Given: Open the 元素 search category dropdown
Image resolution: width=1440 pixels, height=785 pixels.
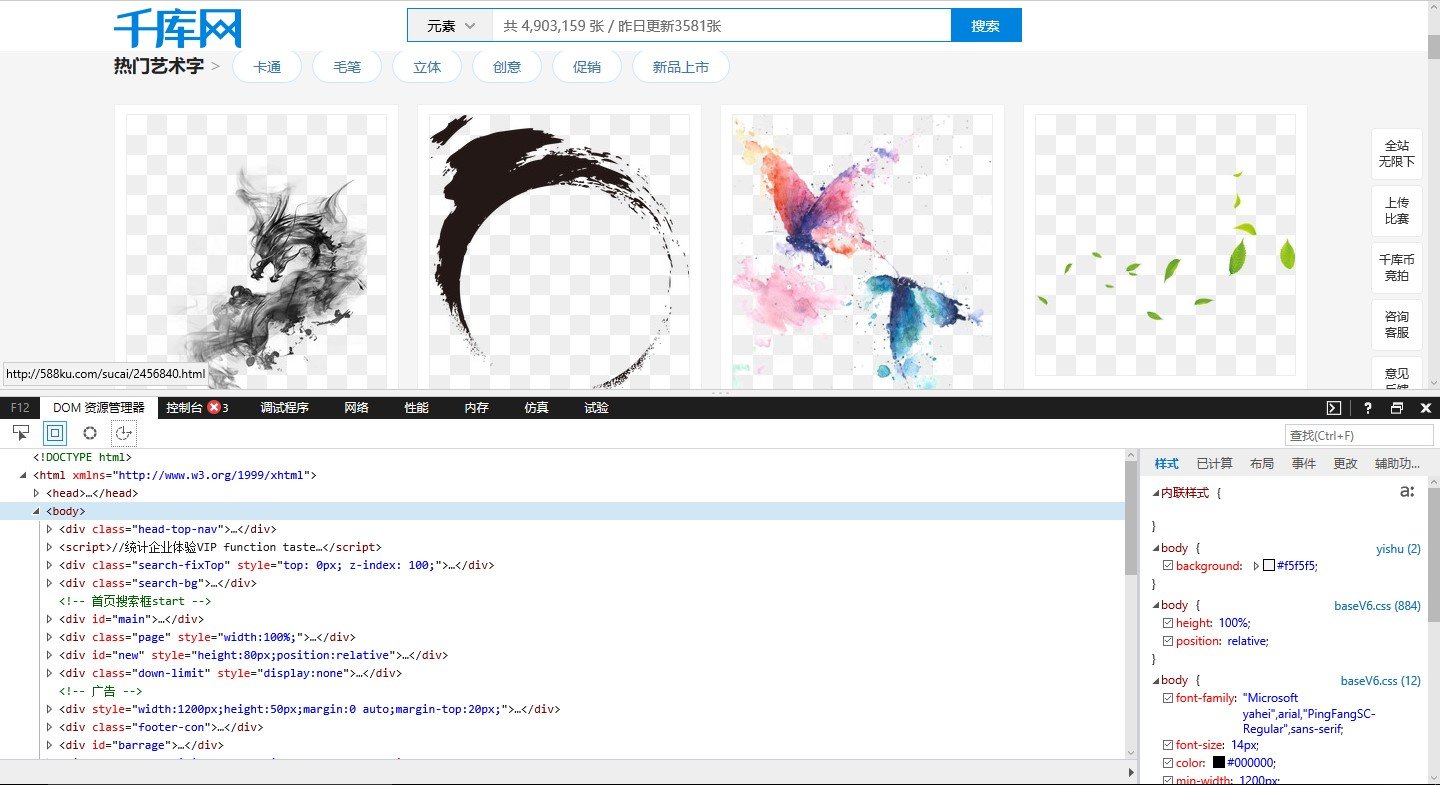Looking at the screenshot, I should tap(450, 26).
